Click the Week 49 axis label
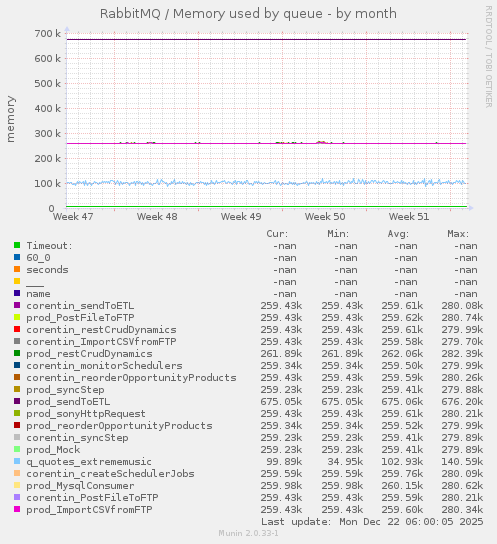The image size is (497, 544). (241, 217)
